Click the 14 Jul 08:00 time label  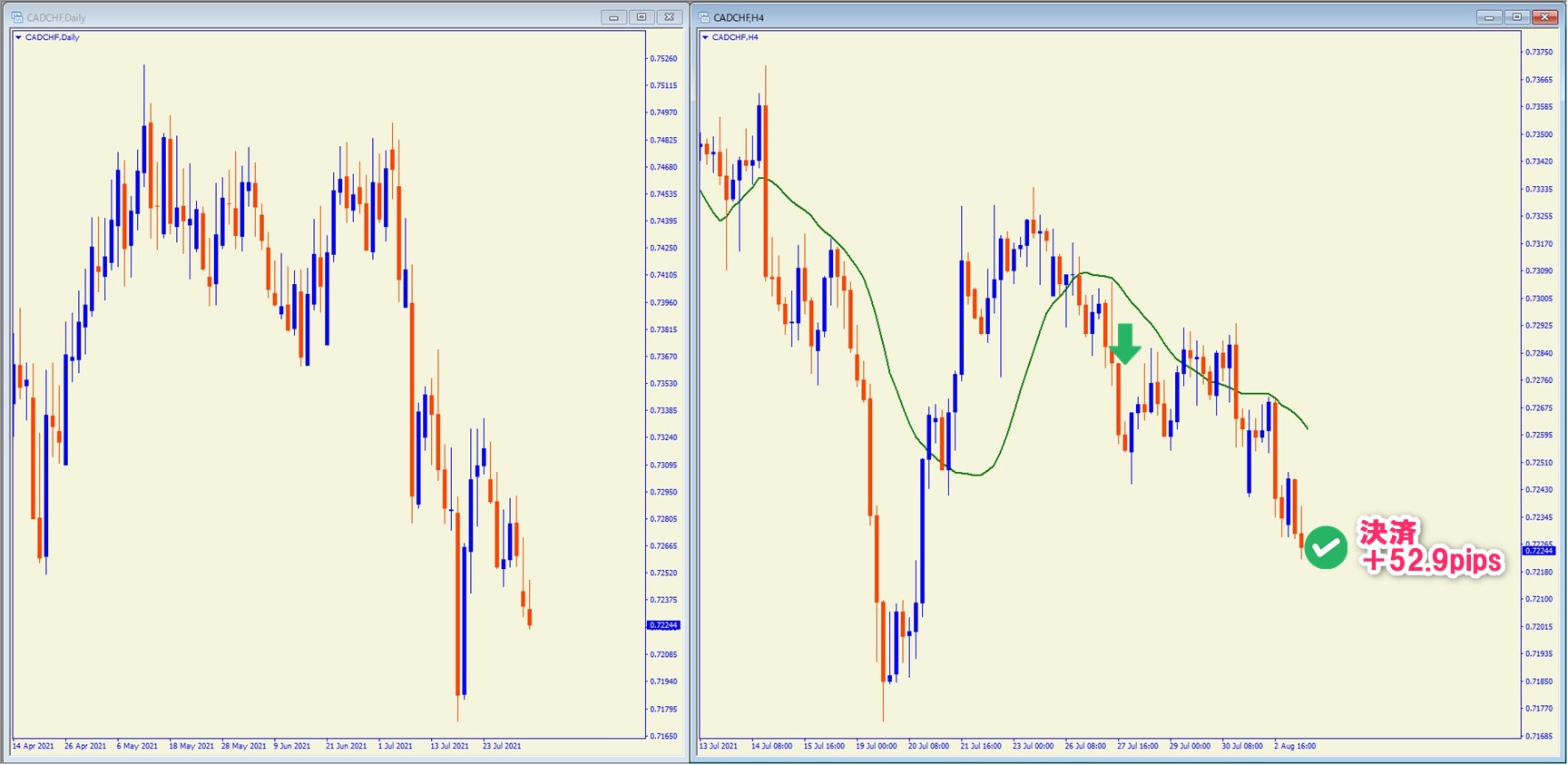click(x=772, y=746)
